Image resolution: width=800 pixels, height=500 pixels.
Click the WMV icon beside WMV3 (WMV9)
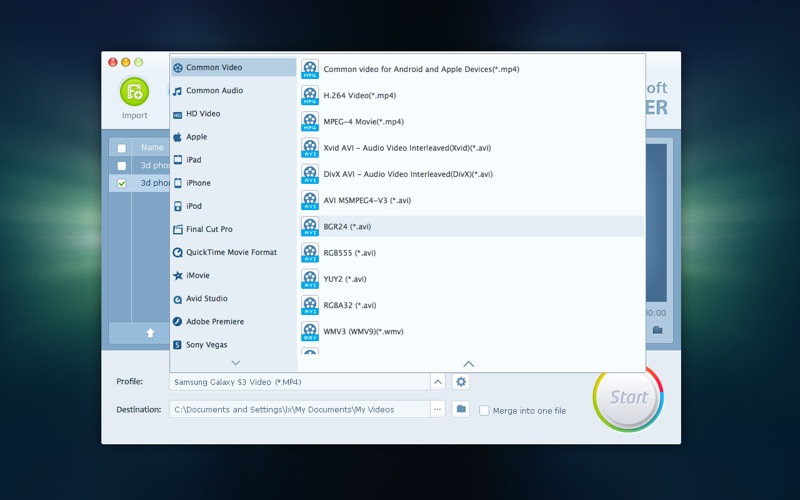coord(310,332)
